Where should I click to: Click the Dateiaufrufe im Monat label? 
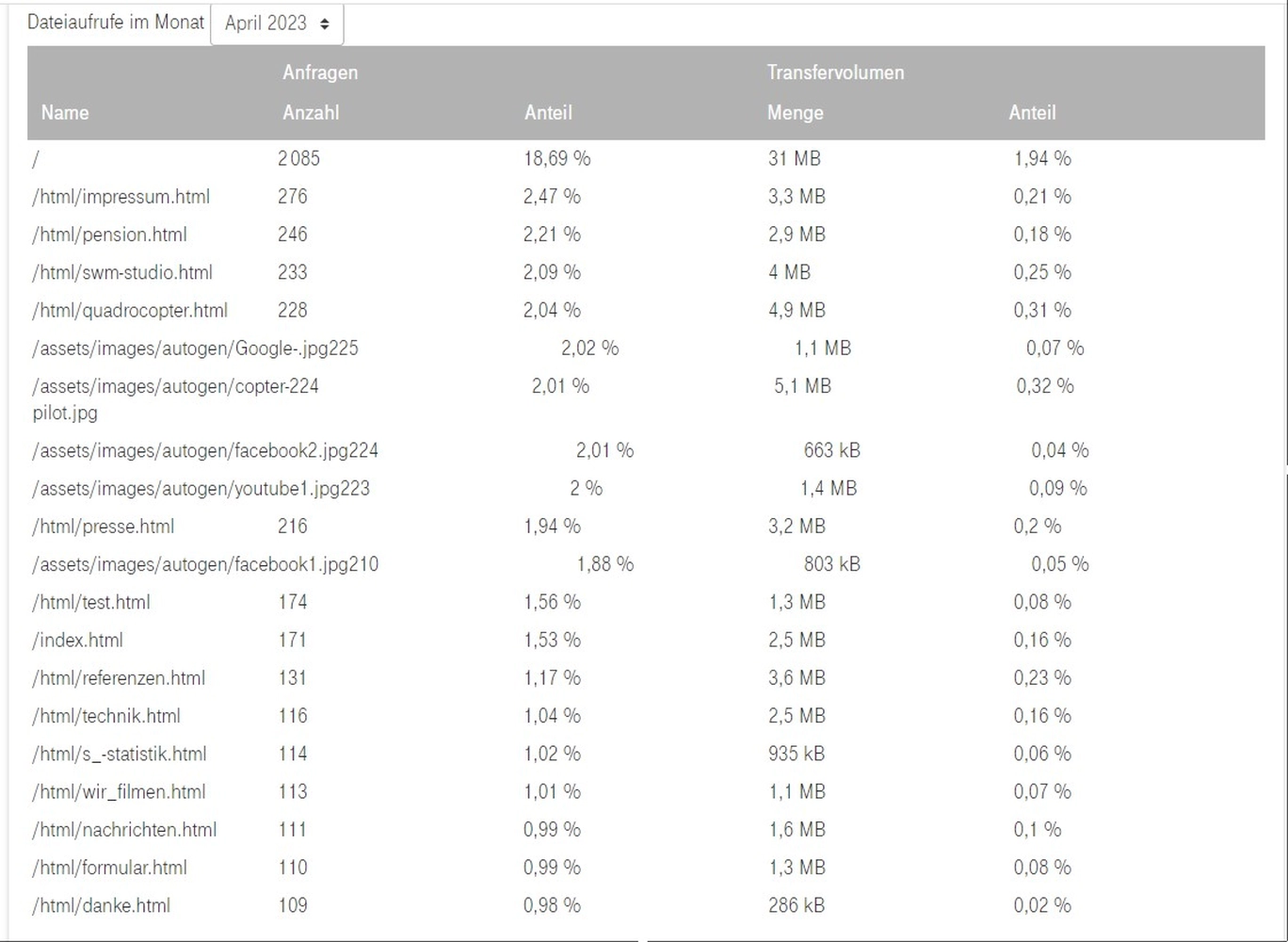[115, 22]
